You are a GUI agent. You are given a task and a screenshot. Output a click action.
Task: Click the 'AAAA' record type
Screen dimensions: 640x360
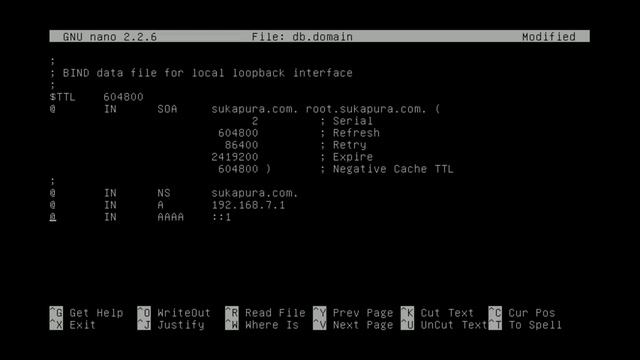click(171, 217)
